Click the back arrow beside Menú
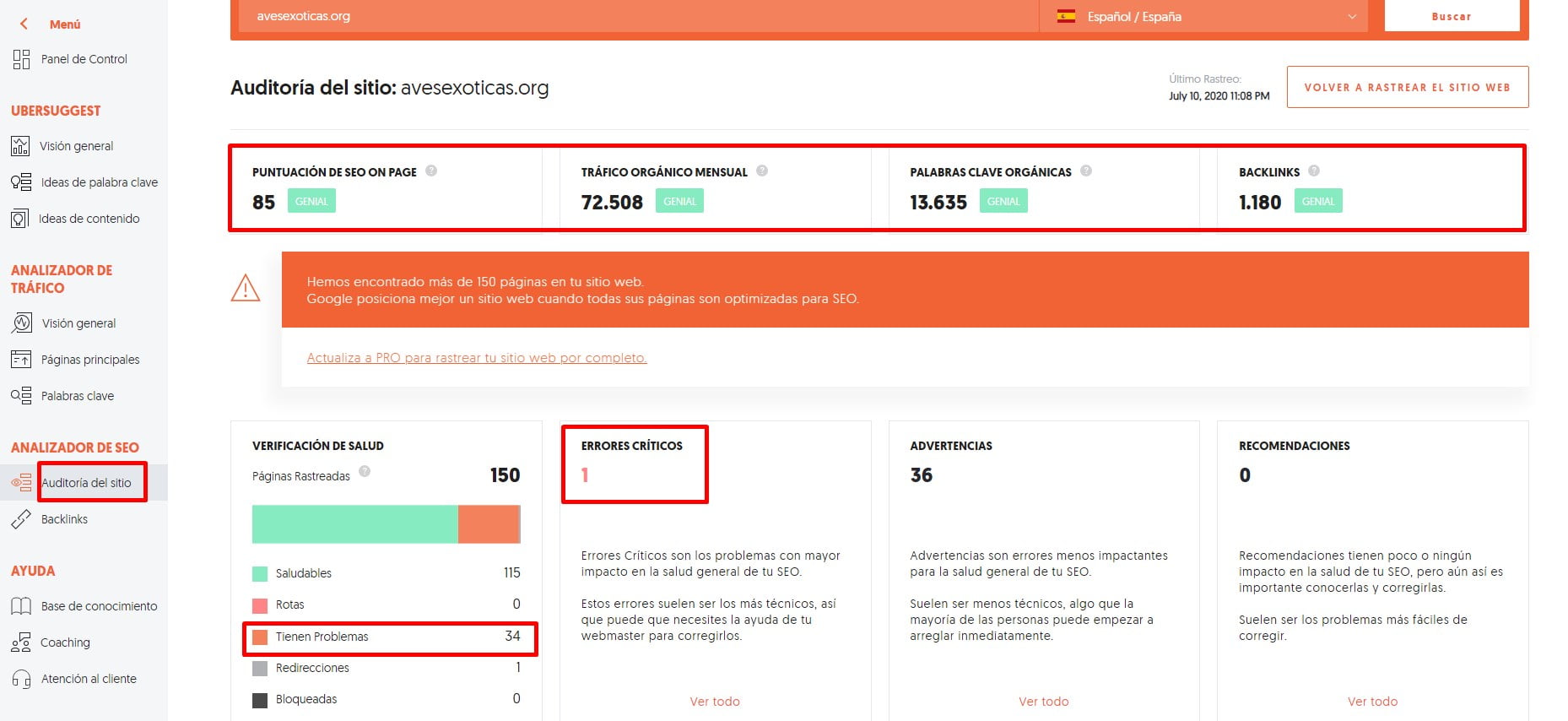The height and width of the screenshot is (721, 1568). [x=24, y=24]
